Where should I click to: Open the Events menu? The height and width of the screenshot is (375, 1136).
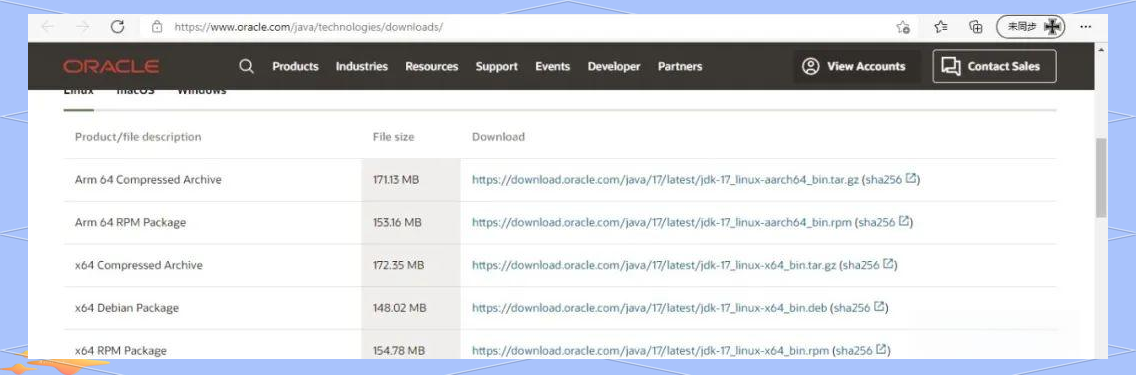point(553,67)
